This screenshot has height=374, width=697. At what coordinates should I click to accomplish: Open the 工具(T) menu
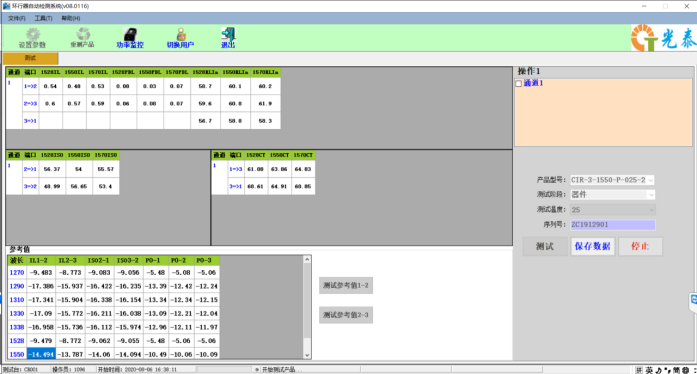click(43, 18)
